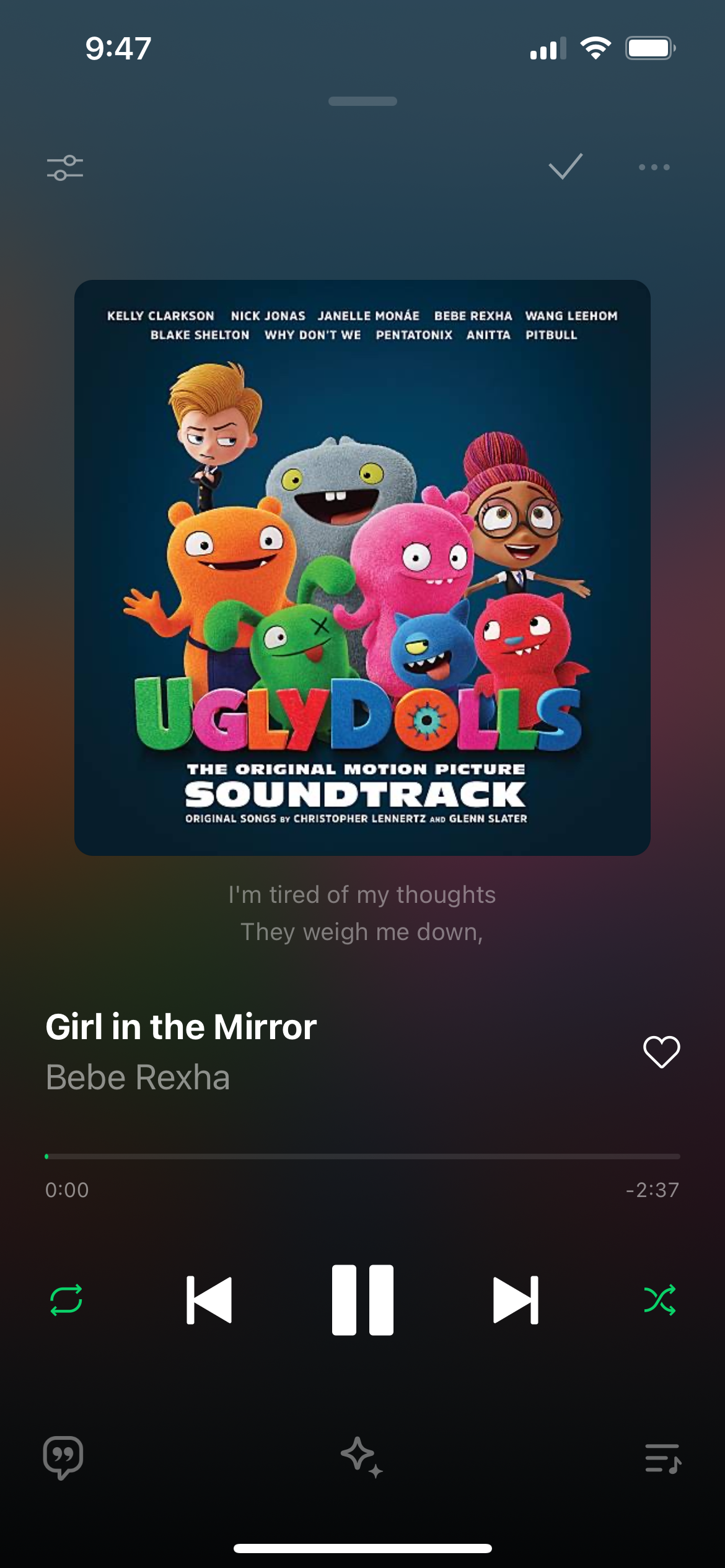Open lyrics line "I'm tired of my thoughts"
Viewport: 725px width, 1568px height.
pos(362,895)
